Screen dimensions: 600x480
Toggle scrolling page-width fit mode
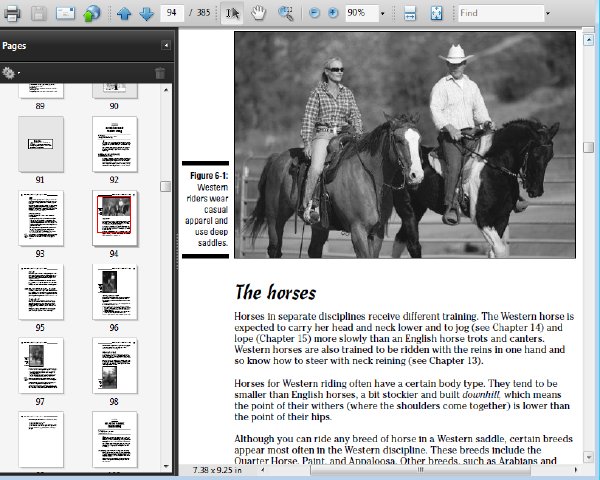click(x=410, y=13)
